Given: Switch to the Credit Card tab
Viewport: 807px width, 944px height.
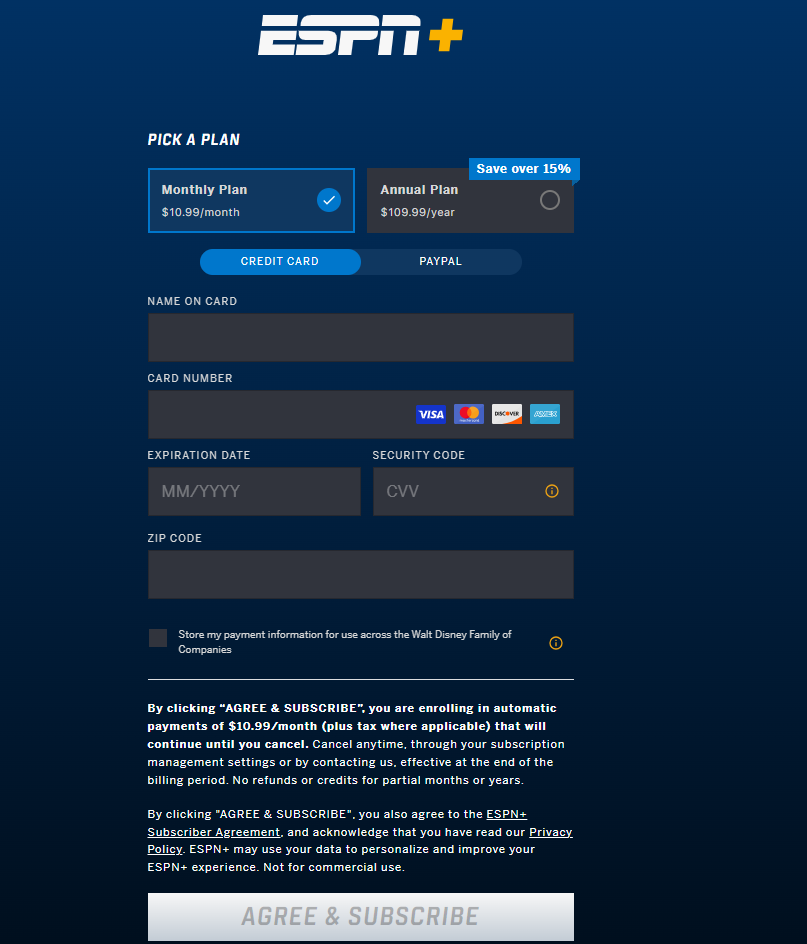Looking at the screenshot, I should point(280,262).
